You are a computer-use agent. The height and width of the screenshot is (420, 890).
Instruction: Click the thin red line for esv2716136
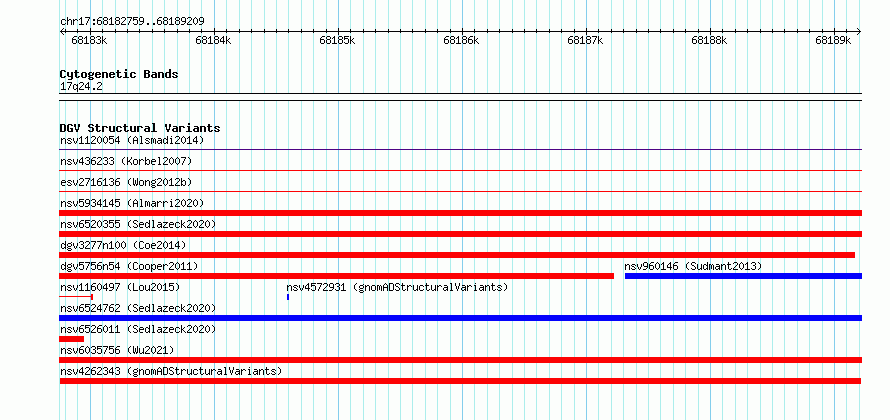pos(460,192)
